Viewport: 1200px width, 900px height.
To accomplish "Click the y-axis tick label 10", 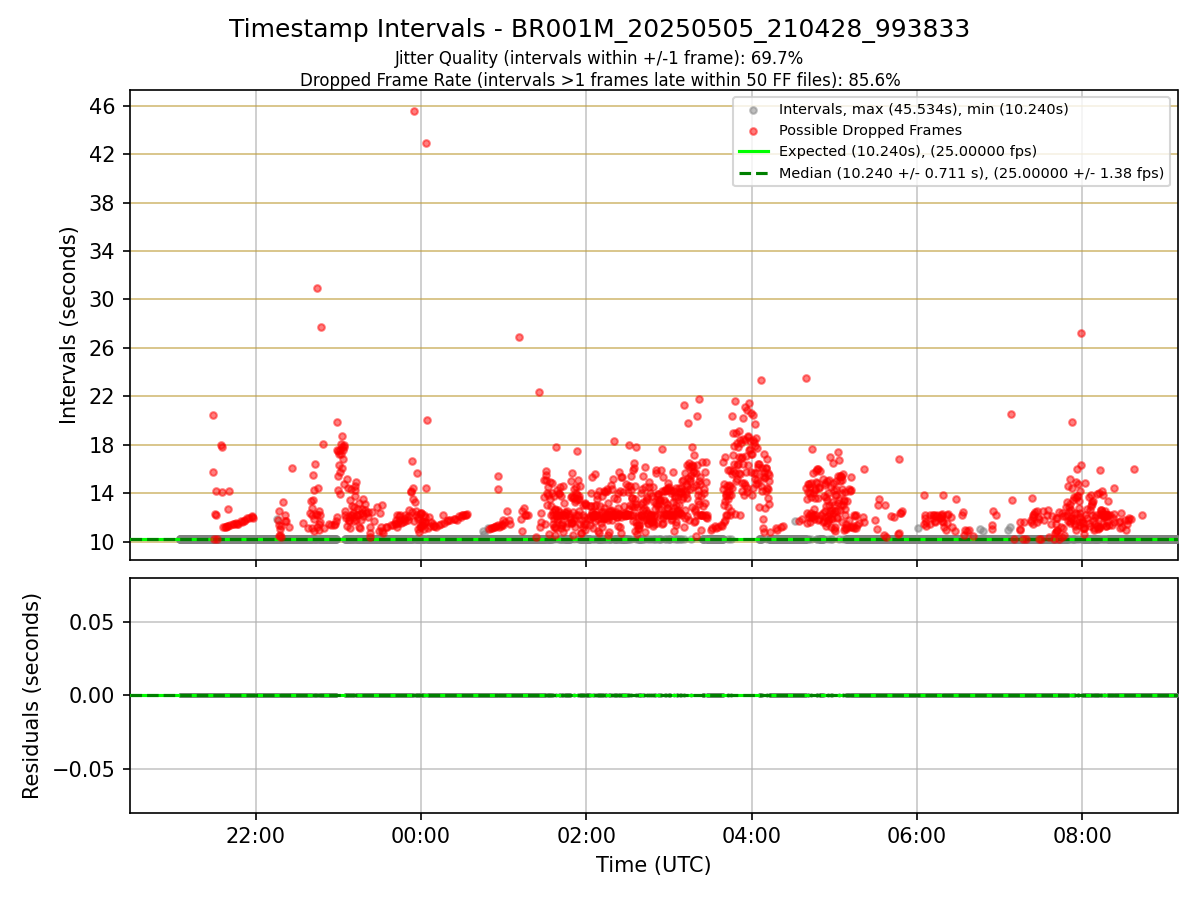I will point(103,541).
